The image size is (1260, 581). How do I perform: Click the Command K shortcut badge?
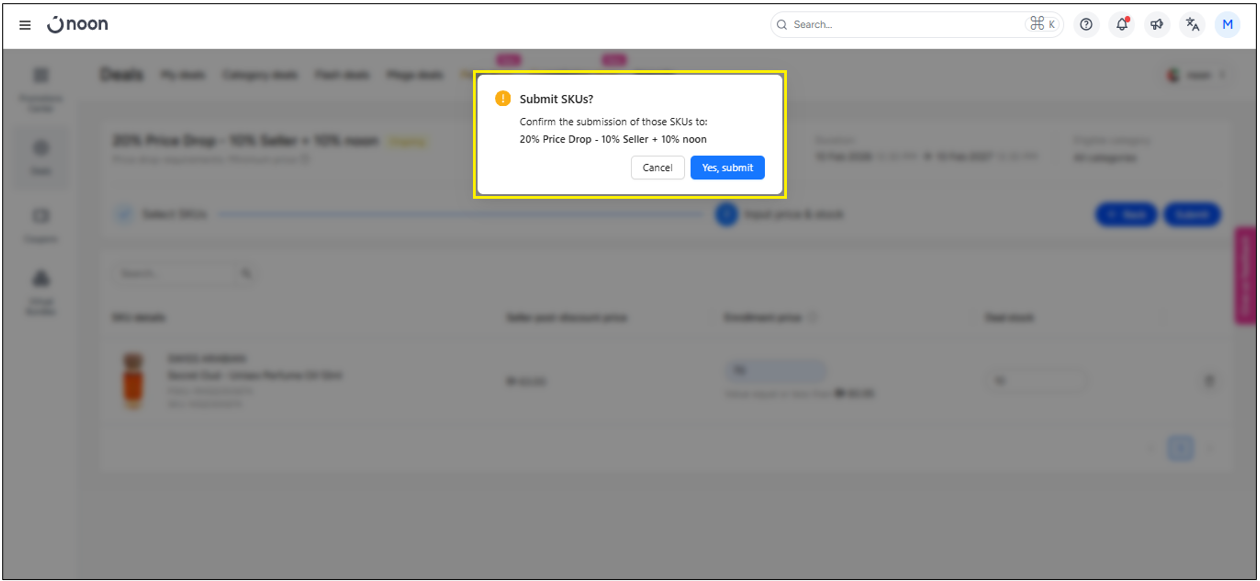pos(1042,25)
